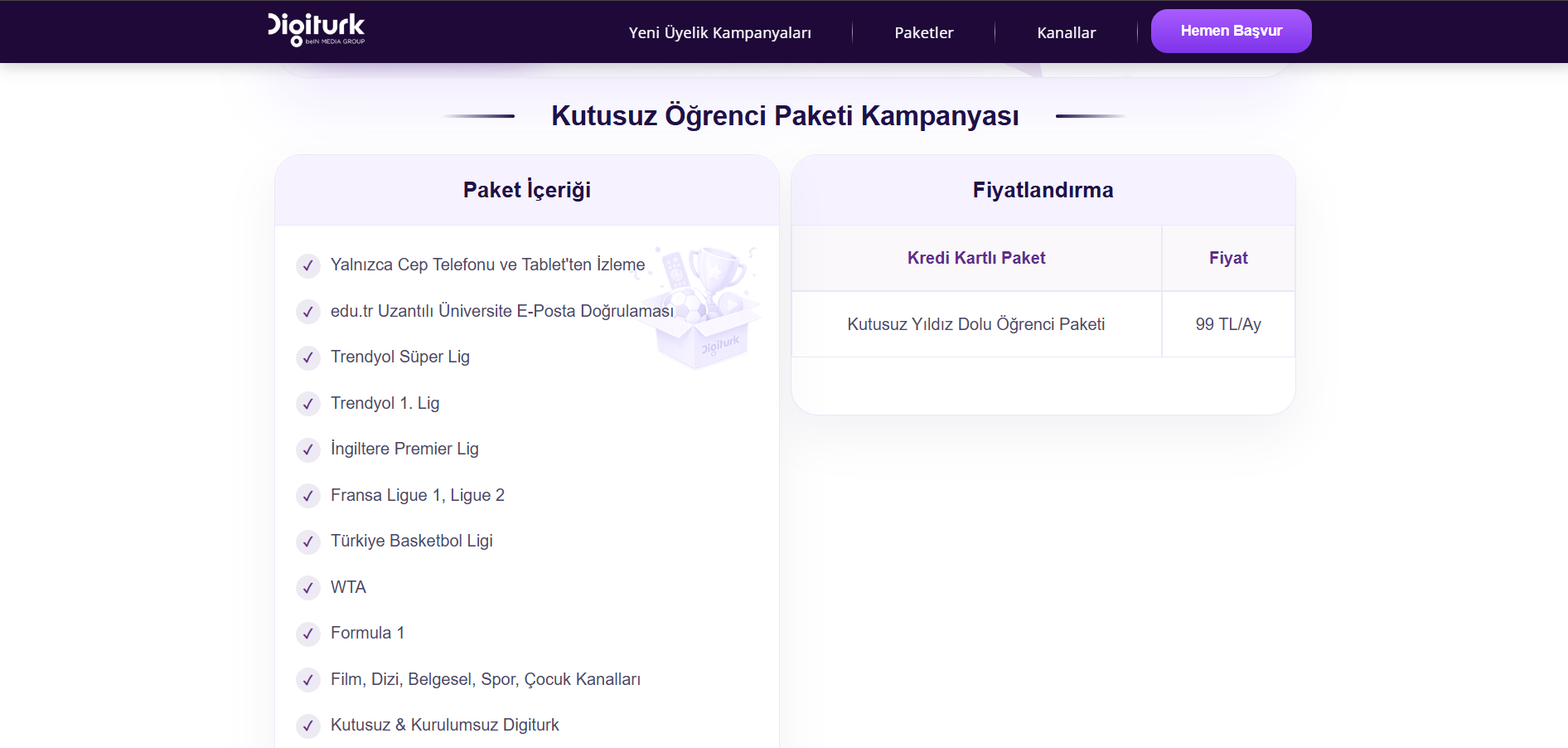1568x748 pixels.
Task: Click checkmark icon beside Kutusuz & Kurulumsuz Digiturk
Action: pos(308,726)
